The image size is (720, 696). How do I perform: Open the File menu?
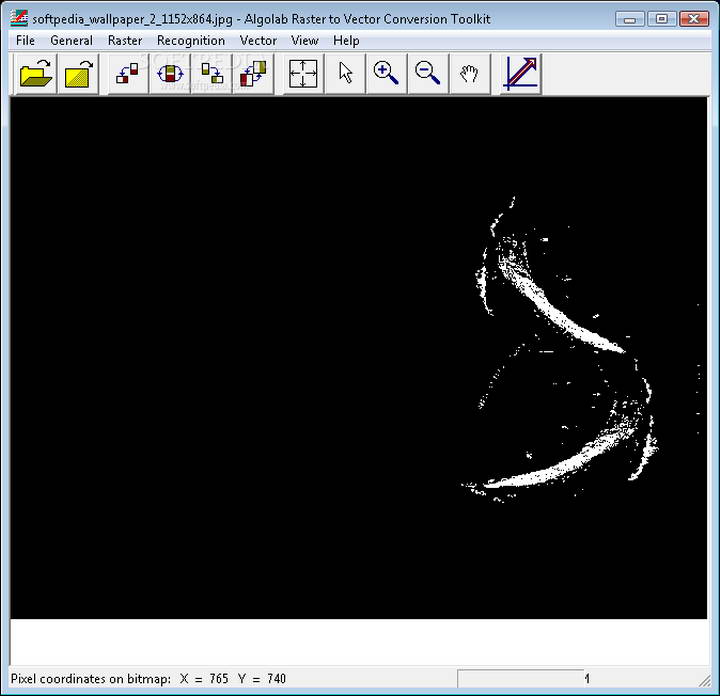pos(25,40)
